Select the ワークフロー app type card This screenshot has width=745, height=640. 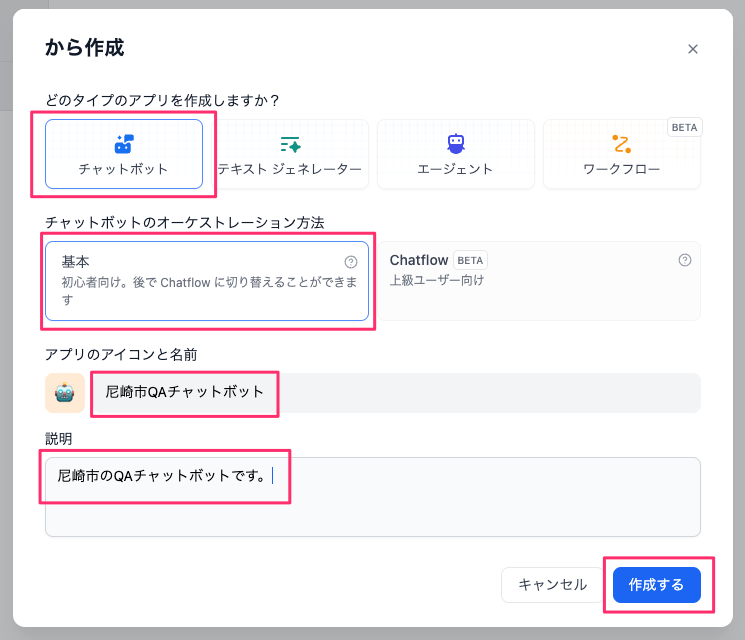621,154
